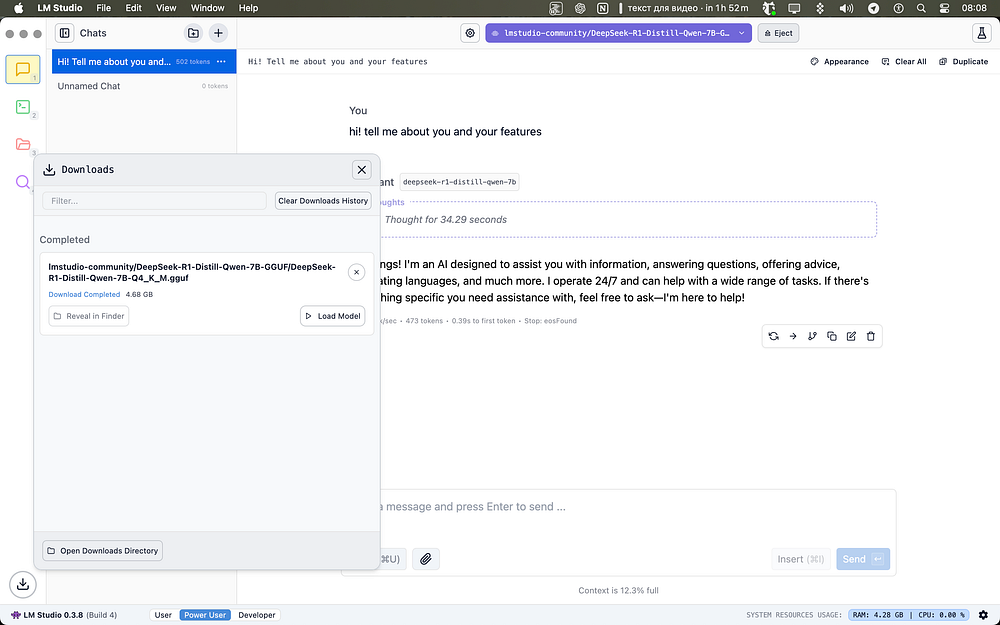Click the RAM usage indicator

tap(878, 615)
